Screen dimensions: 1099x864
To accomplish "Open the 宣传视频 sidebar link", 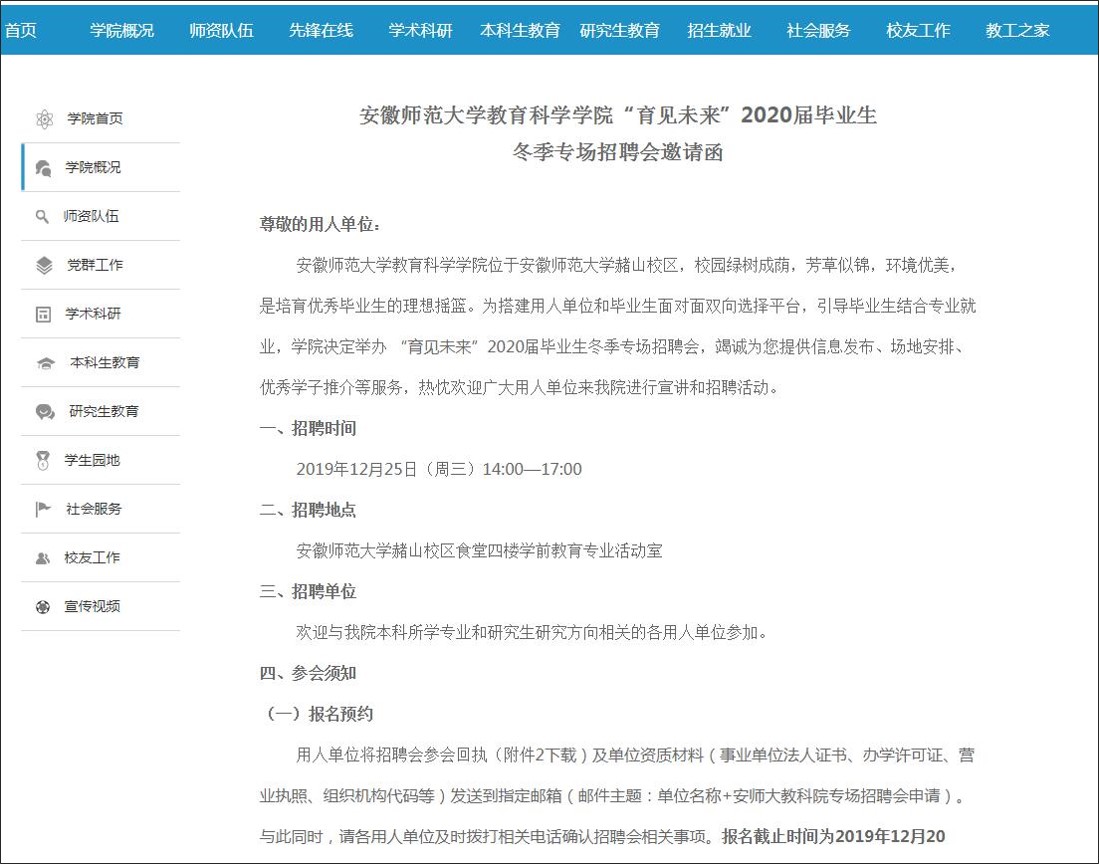I will point(93,607).
